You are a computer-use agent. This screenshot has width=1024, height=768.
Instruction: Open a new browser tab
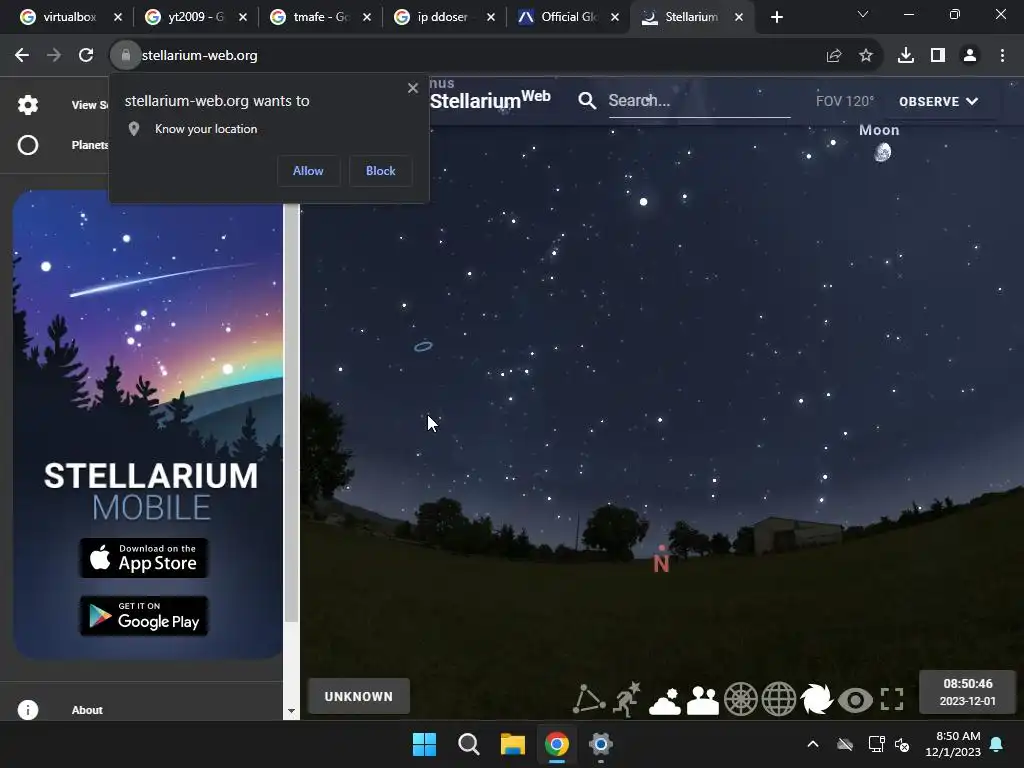(776, 17)
